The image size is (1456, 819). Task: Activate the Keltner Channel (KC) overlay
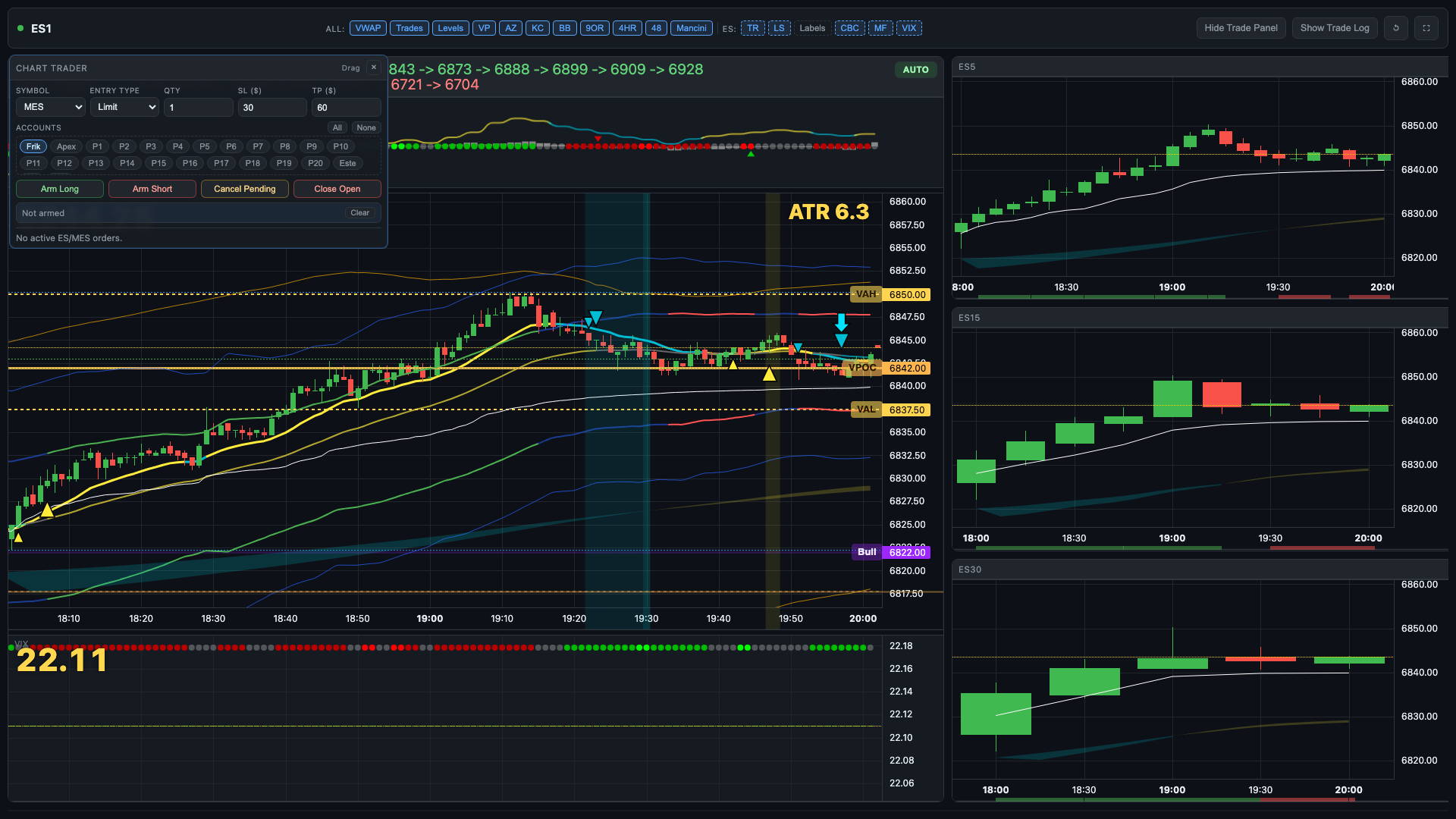[x=538, y=28]
